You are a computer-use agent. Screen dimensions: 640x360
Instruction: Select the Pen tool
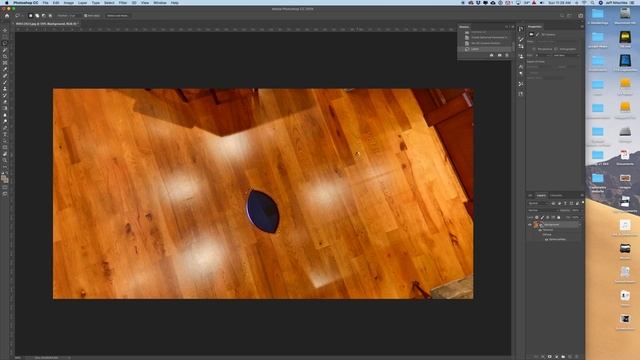click(5, 127)
